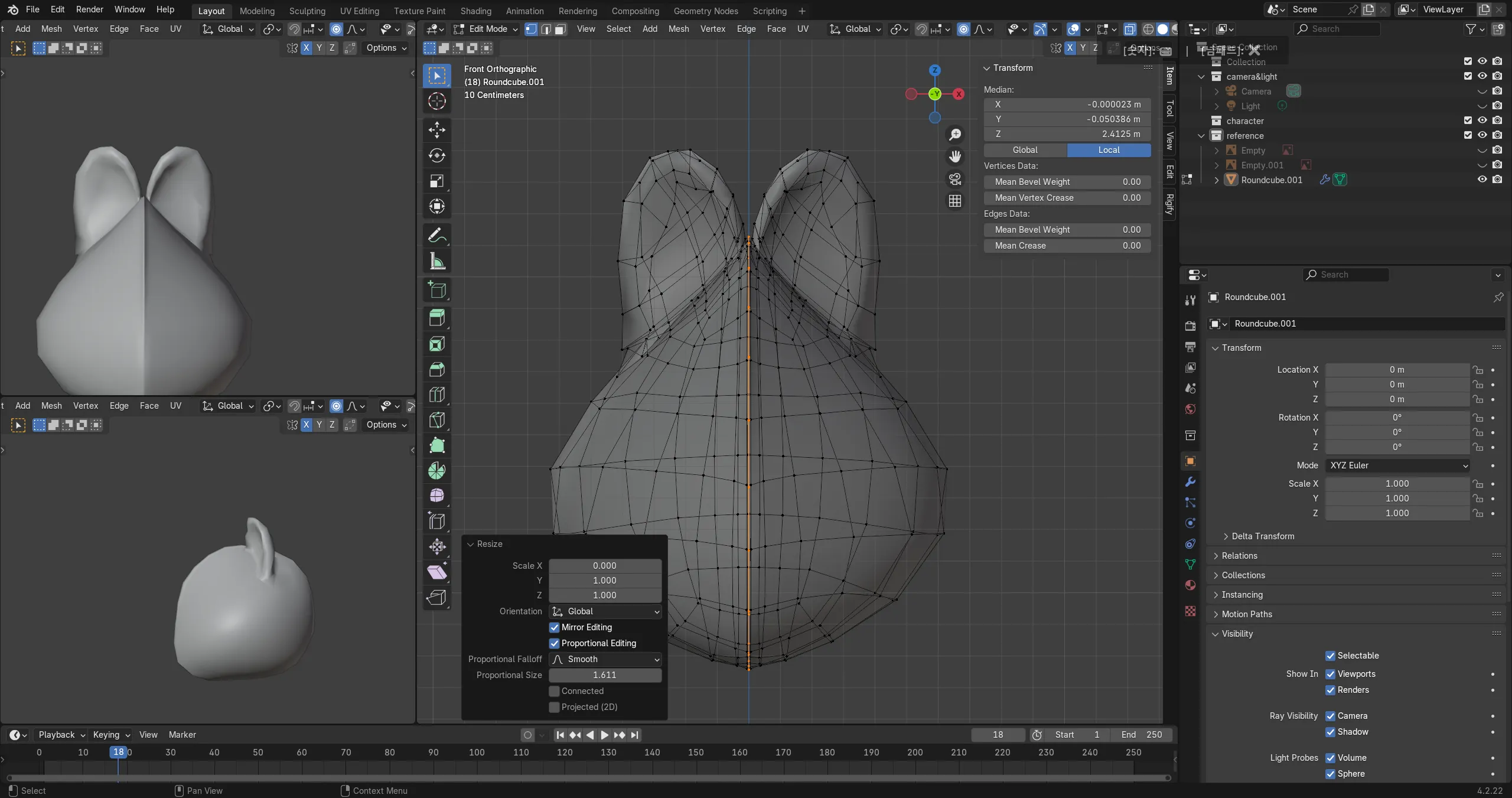Disable the Mirror Editing checkbox

click(554, 627)
